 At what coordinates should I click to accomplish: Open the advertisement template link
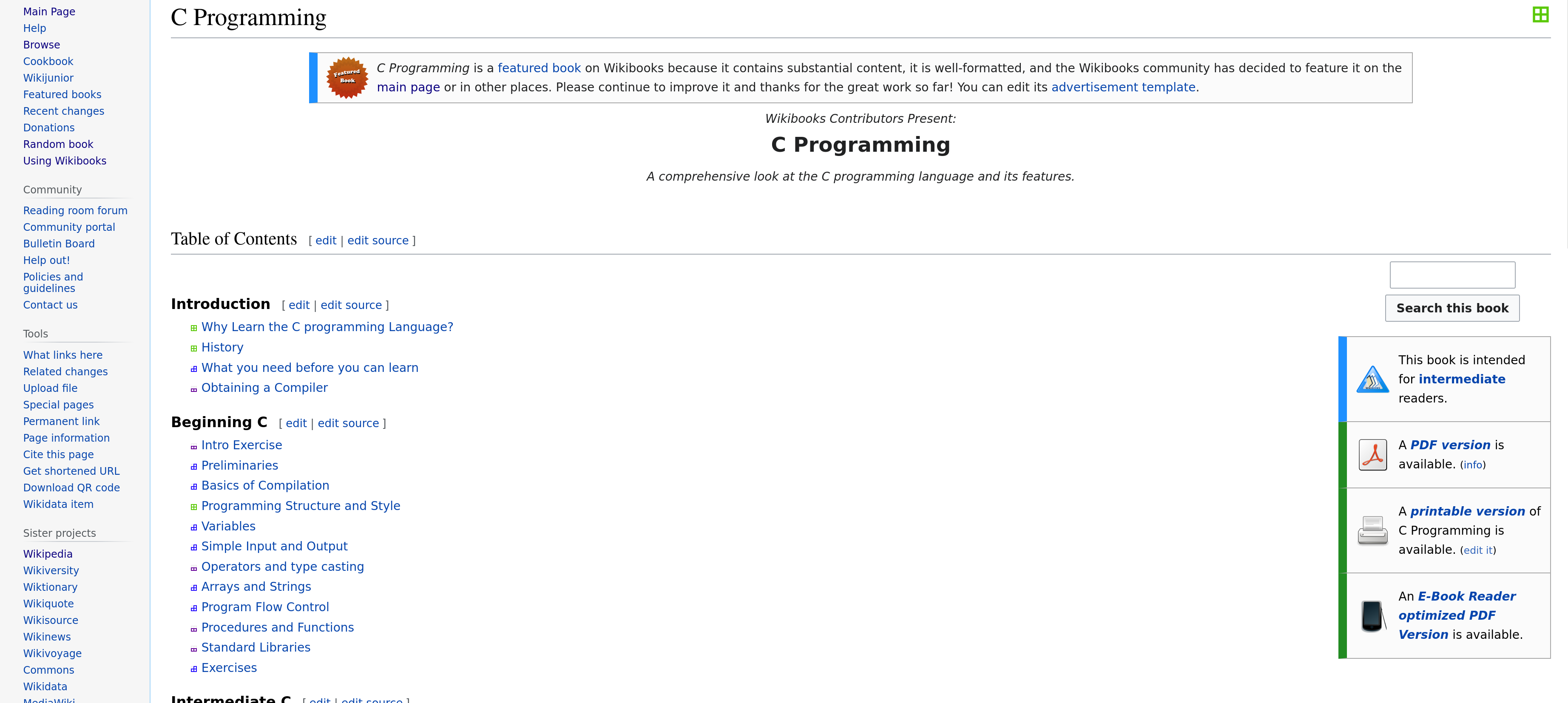1123,87
